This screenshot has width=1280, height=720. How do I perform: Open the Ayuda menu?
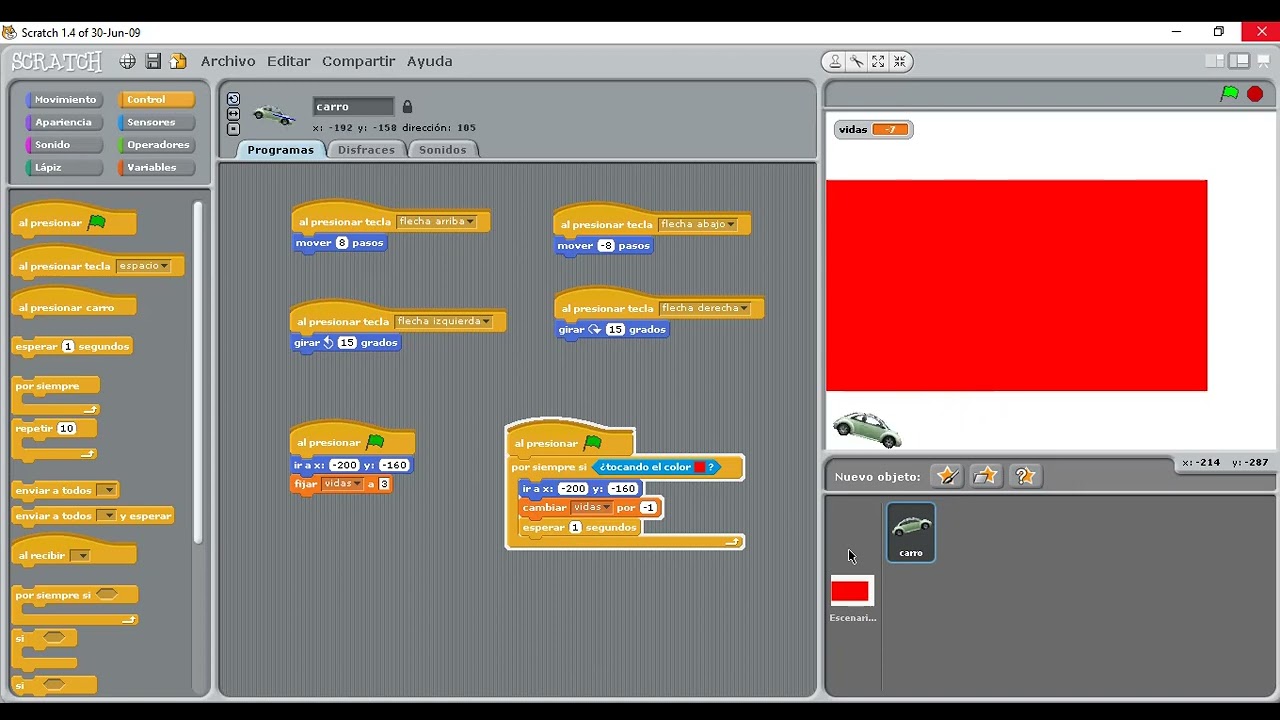[x=430, y=61]
